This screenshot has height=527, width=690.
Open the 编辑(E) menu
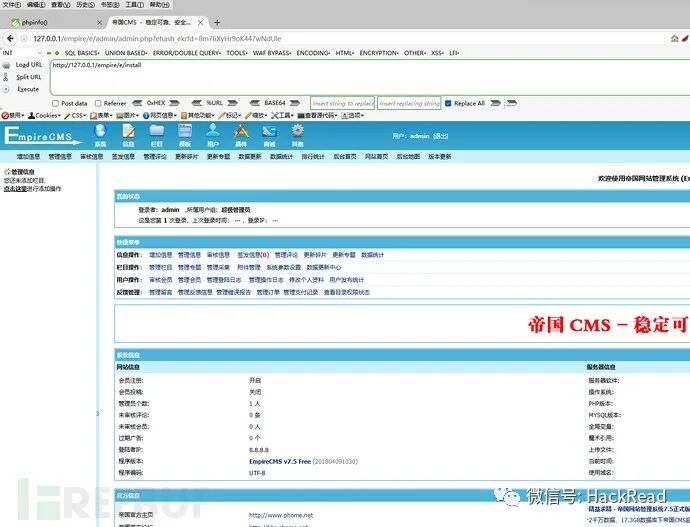click(36, 5)
